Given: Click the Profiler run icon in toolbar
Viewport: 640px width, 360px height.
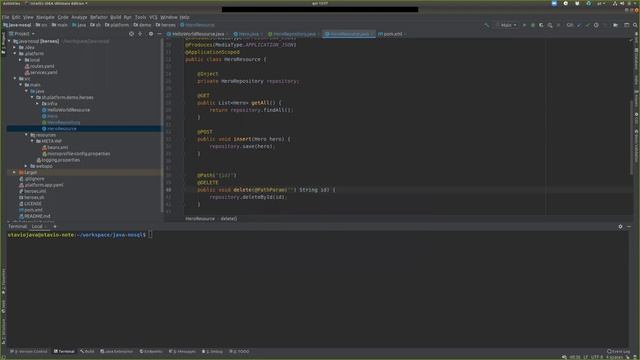Looking at the screenshot, I should click(550, 25).
